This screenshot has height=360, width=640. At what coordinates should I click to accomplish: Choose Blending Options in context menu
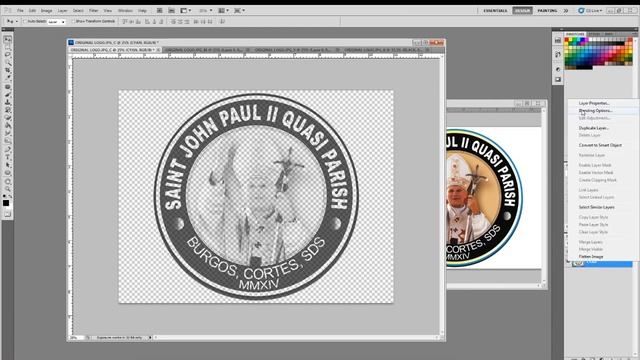pos(595,111)
